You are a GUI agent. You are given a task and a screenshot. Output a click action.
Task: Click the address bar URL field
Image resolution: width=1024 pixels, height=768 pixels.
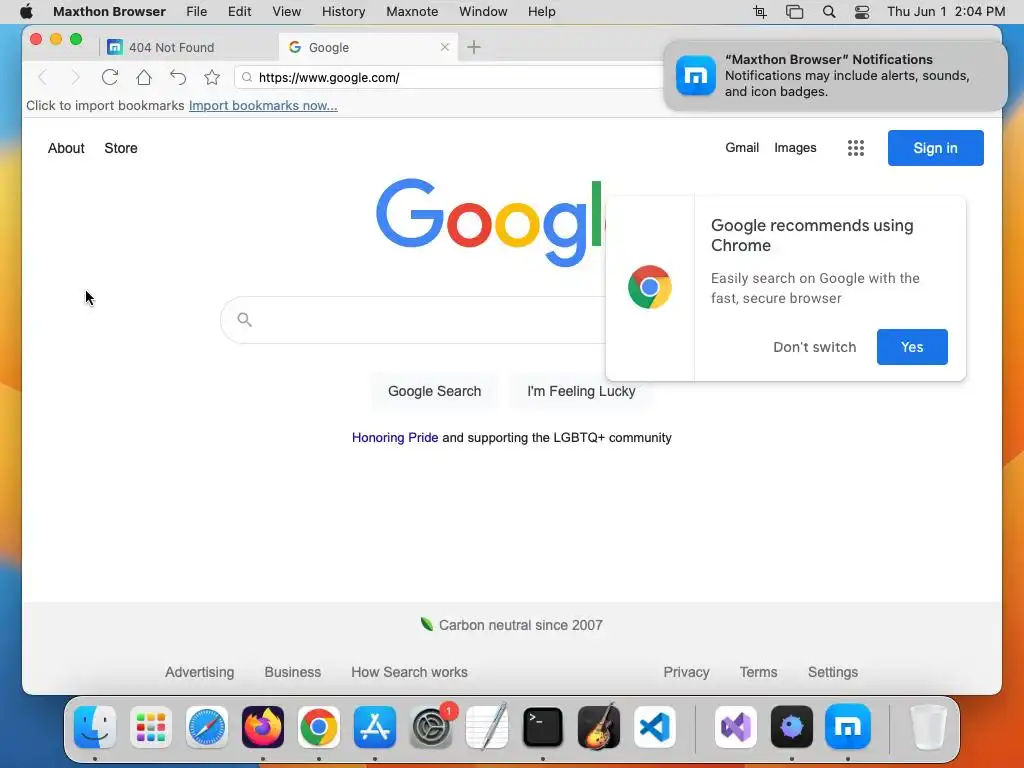pyautogui.click(x=451, y=77)
